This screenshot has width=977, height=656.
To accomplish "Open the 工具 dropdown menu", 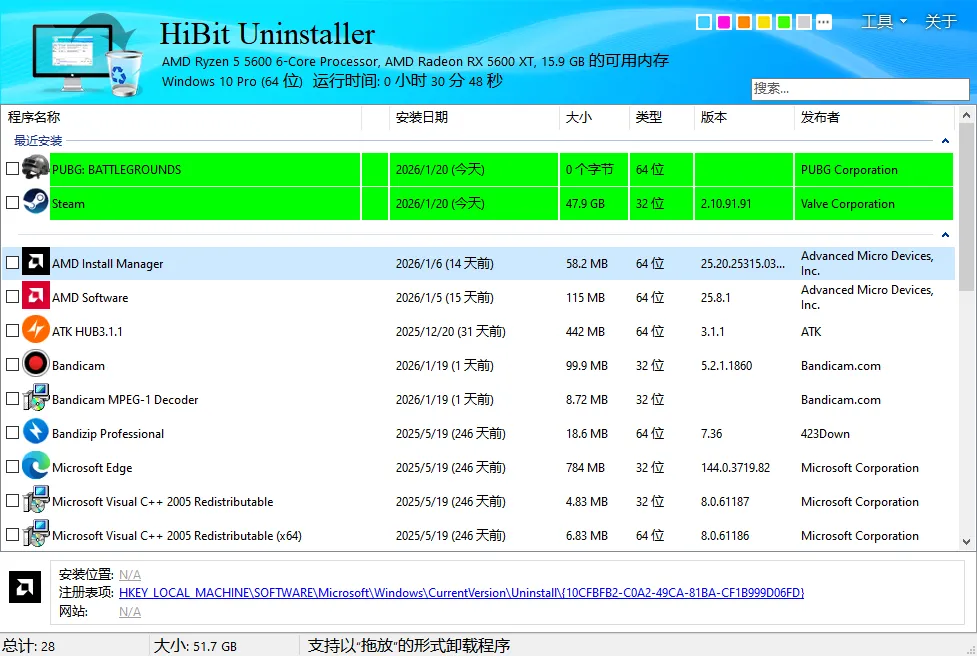I will point(884,22).
